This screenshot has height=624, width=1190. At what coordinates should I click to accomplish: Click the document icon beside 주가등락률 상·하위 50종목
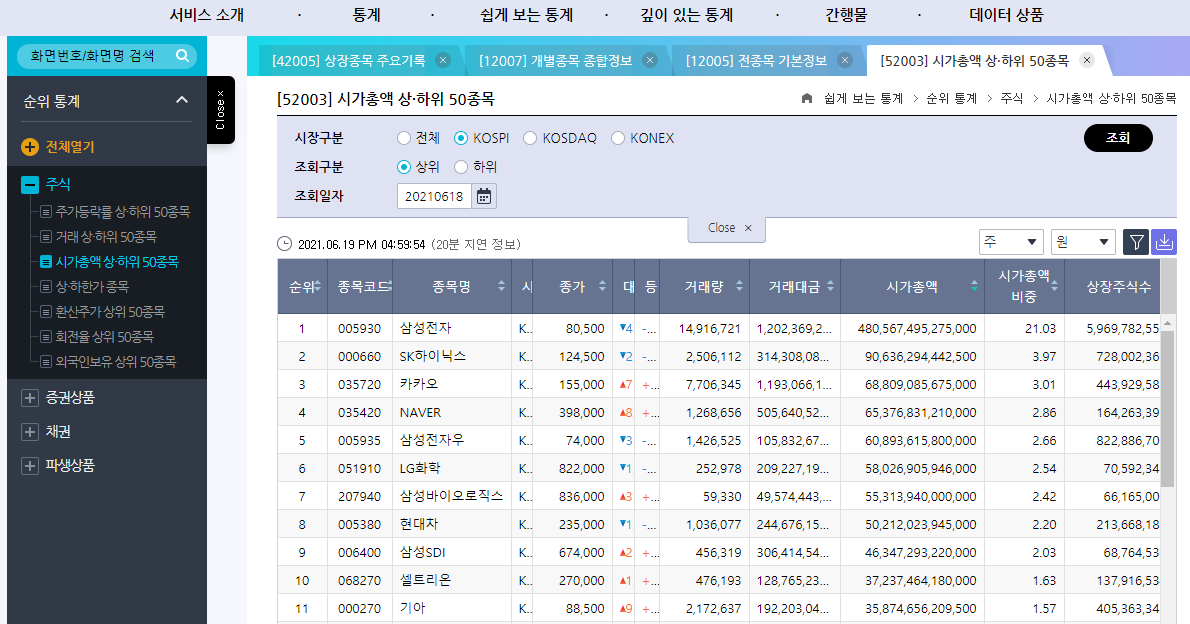click(46, 212)
